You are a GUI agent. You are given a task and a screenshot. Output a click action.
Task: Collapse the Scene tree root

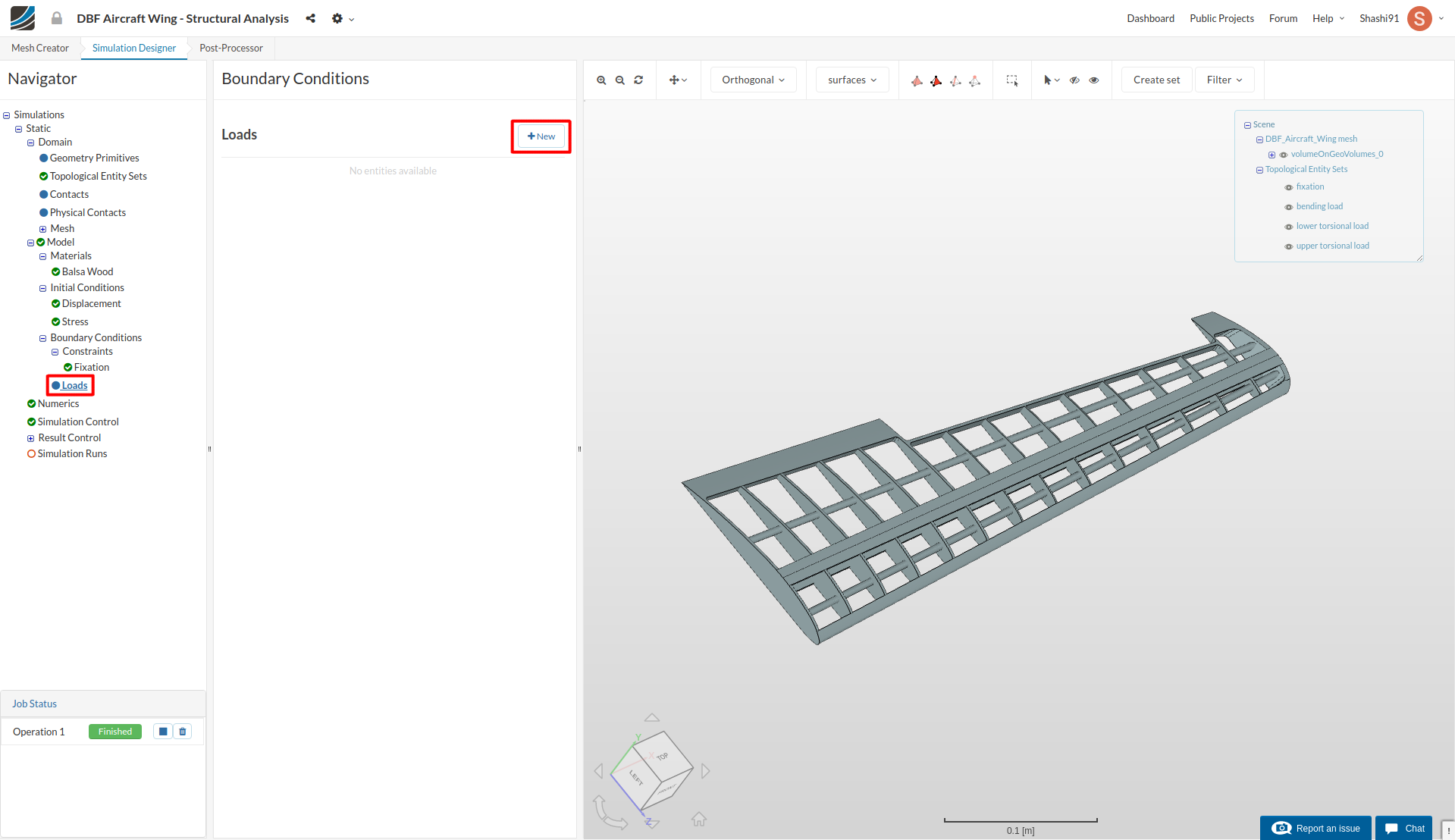tap(1247, 125)
